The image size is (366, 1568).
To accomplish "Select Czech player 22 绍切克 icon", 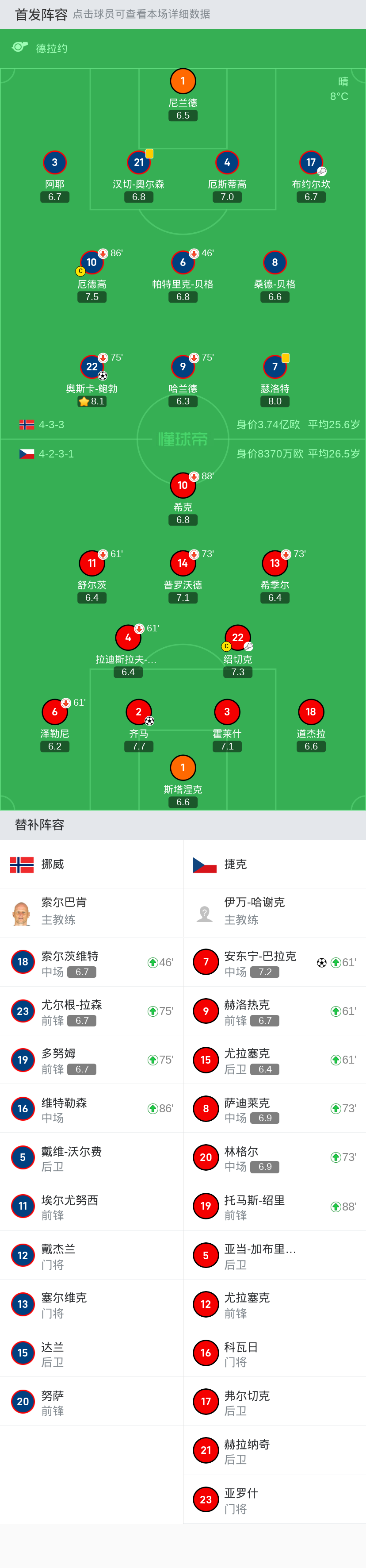I will tap(238, 637).
